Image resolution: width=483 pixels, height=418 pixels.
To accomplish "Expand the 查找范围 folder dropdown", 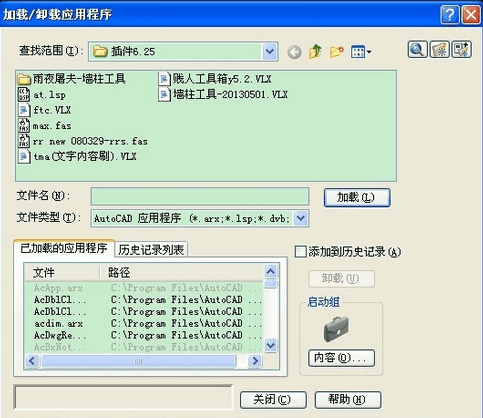I will point(269,52).
